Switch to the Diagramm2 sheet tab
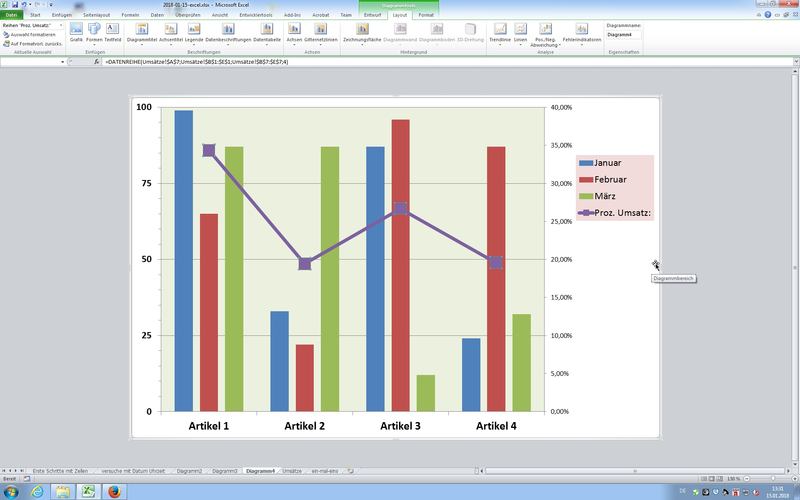This screenshot has height=500, width=800. 189,471
